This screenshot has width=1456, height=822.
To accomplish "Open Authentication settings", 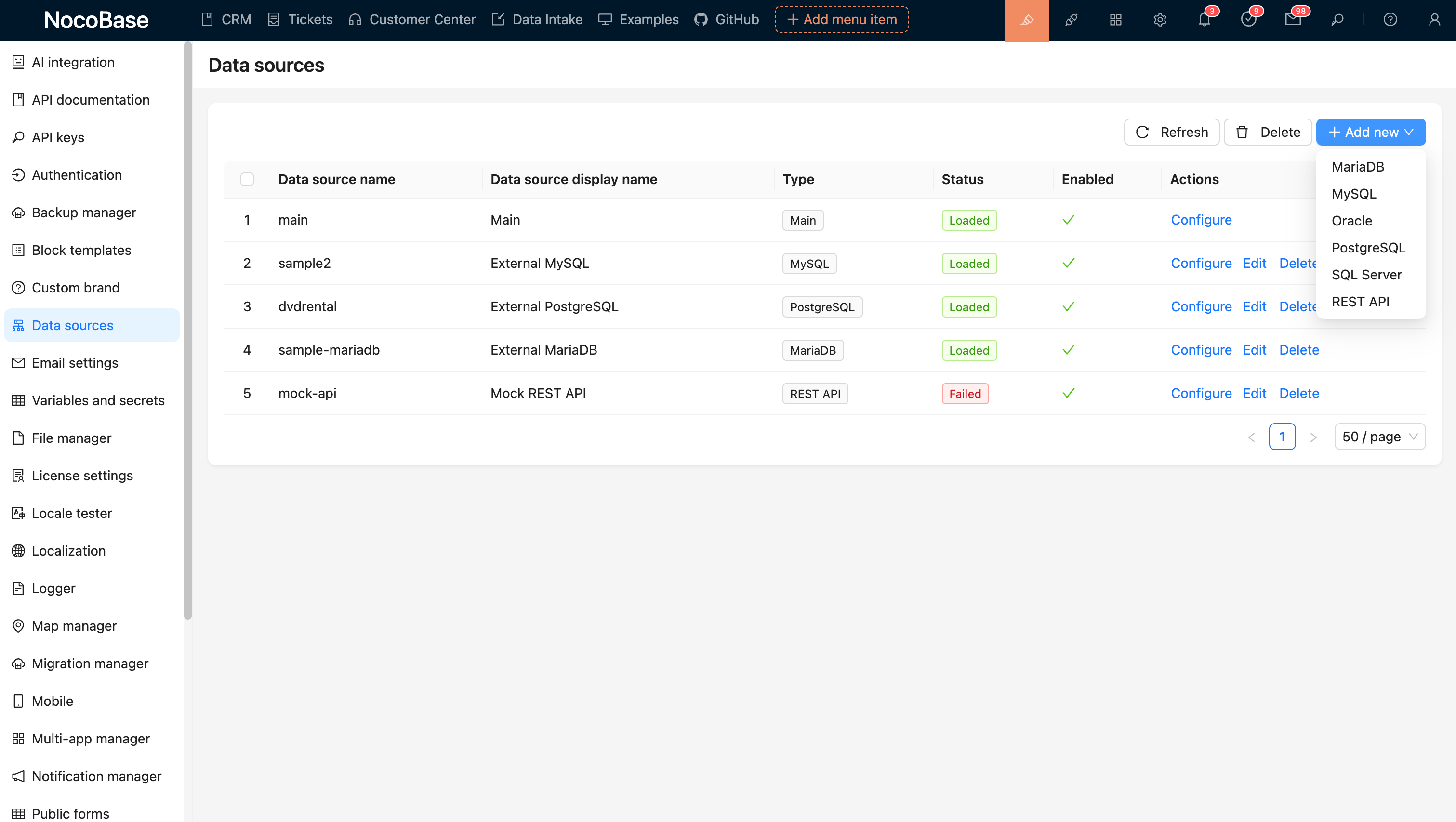I will pyautogui.click(x=92, y=175).
